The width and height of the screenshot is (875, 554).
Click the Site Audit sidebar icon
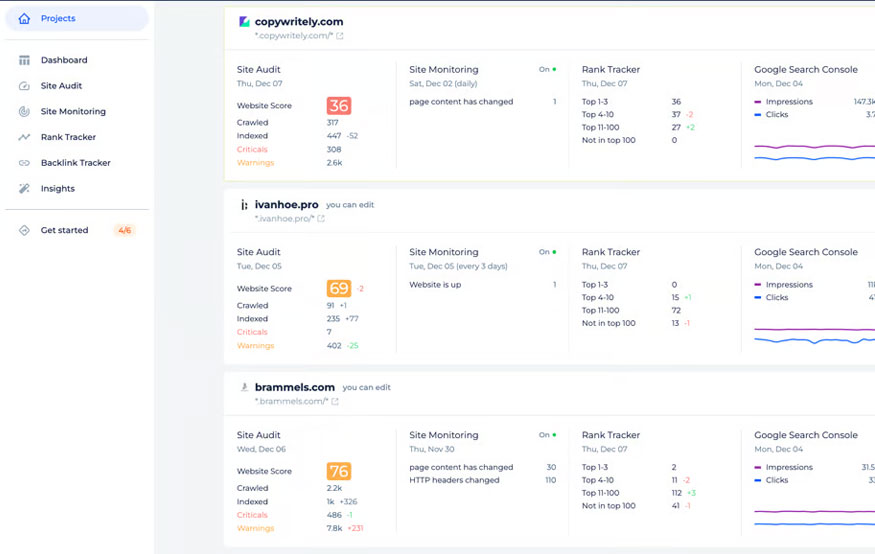tap(24, 86)
